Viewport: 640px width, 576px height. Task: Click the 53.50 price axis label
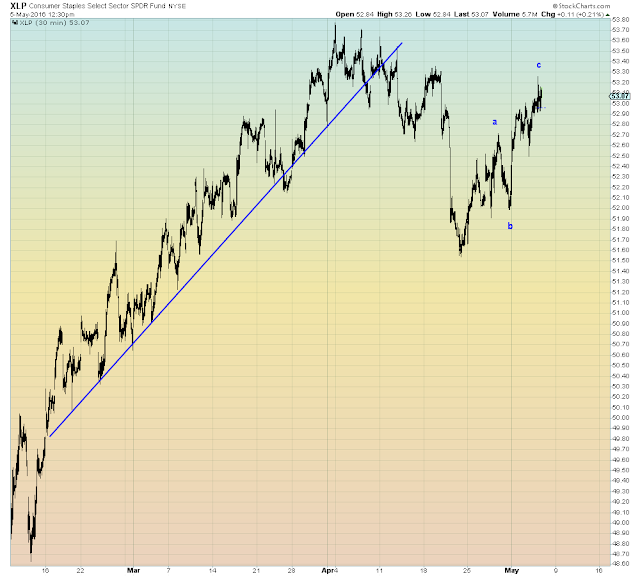pos(621,51)
